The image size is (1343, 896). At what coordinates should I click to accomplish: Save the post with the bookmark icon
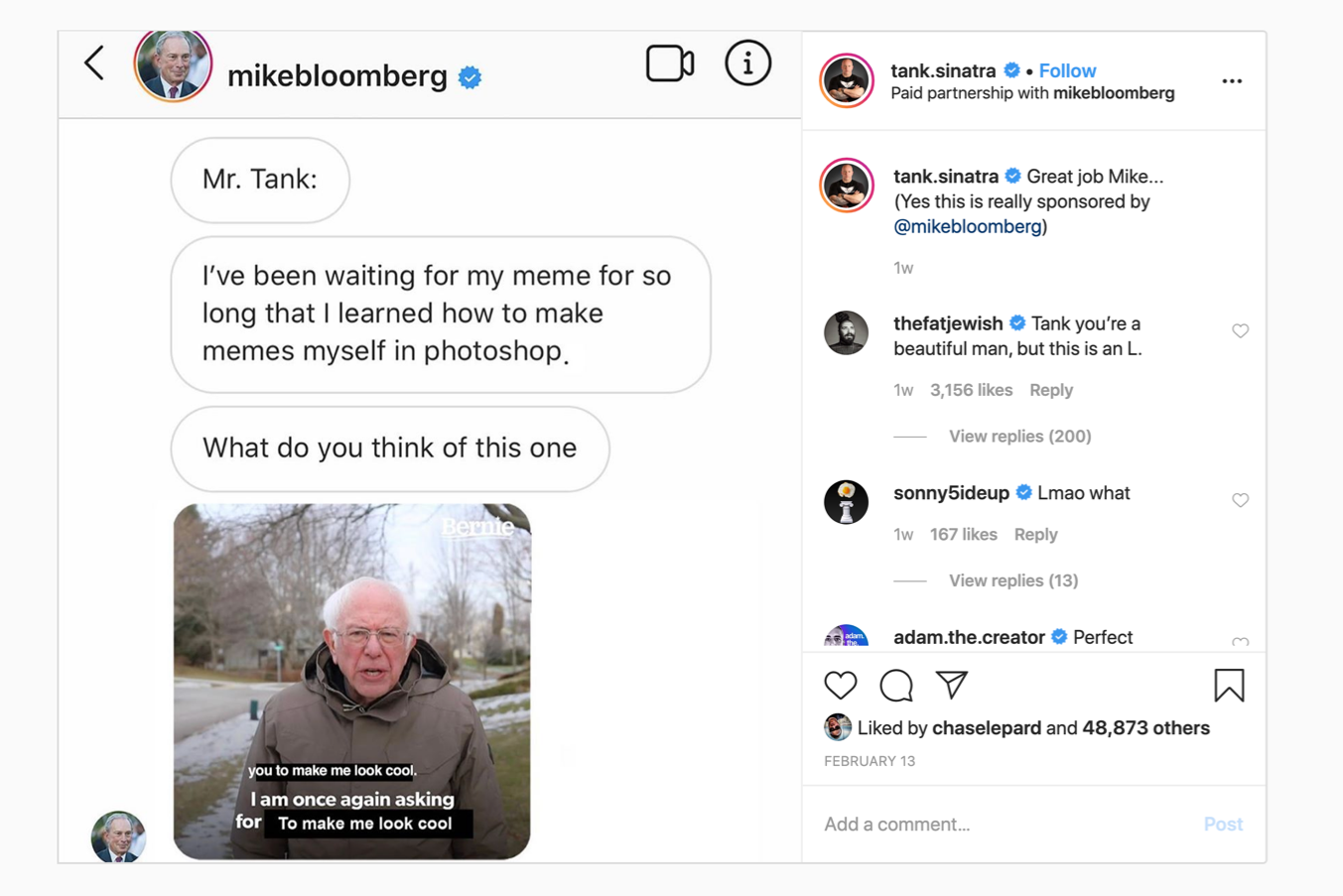1229,685
